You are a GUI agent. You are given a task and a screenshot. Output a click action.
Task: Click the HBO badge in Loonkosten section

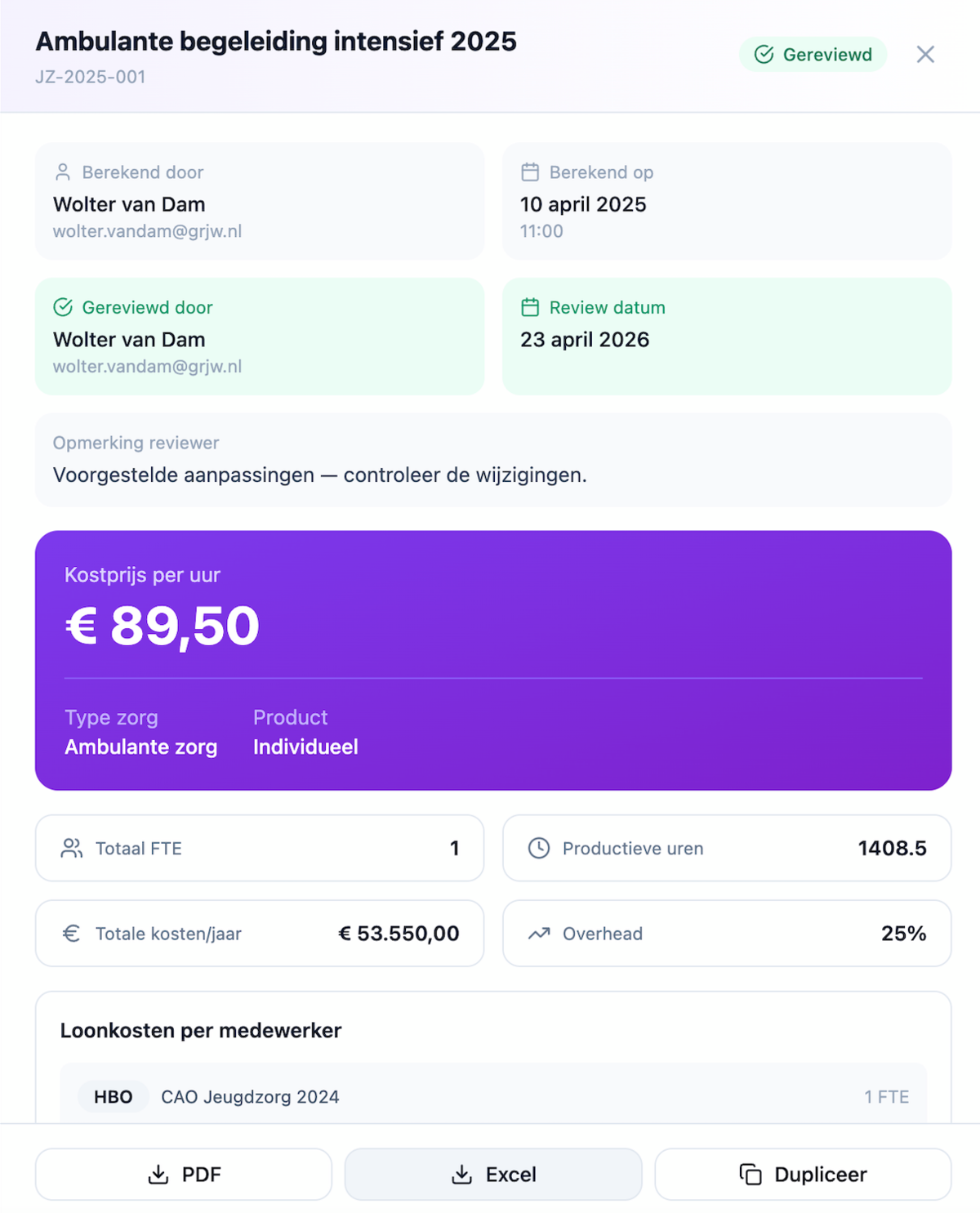[114, 1097]
